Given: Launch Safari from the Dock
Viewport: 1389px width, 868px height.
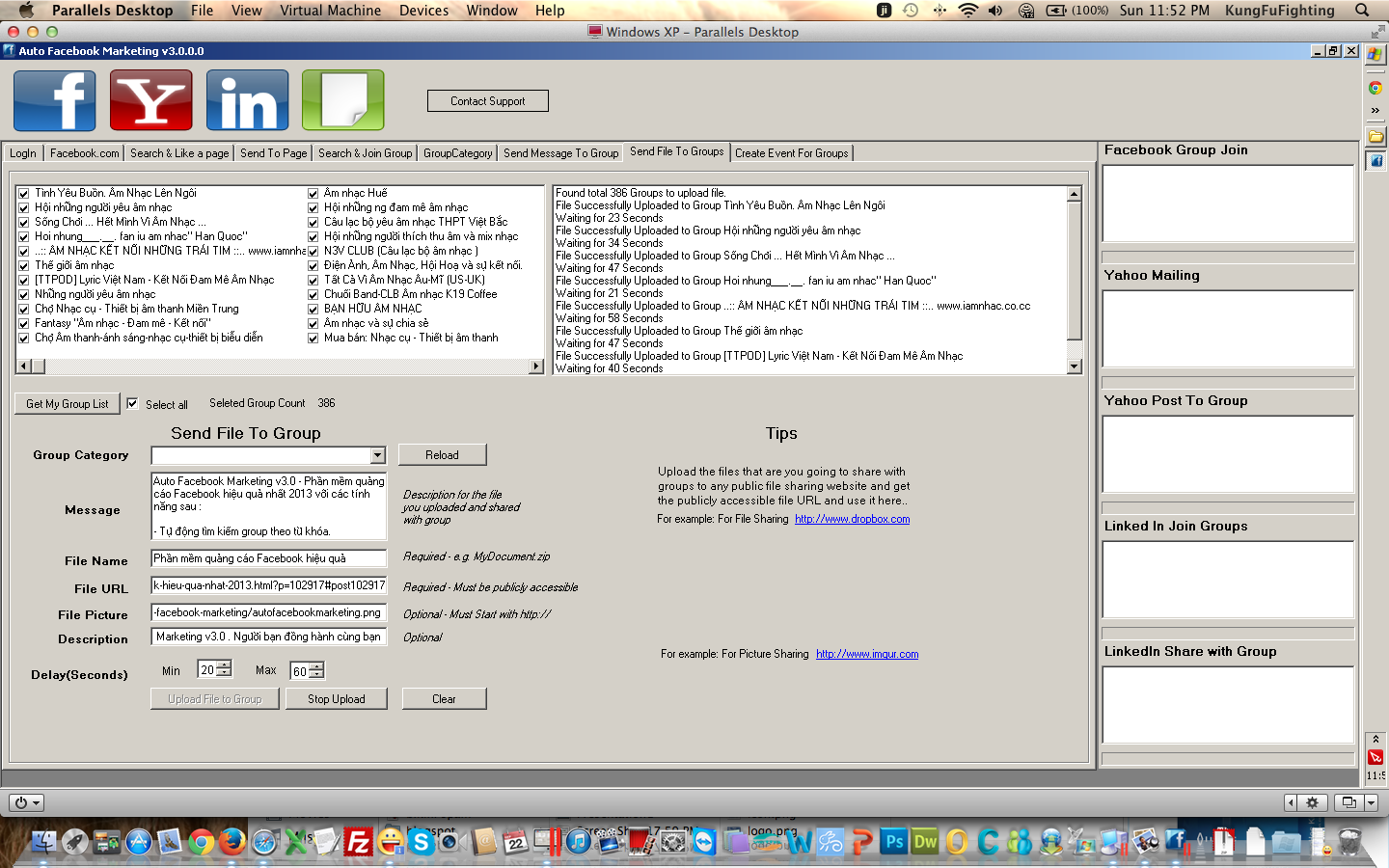Looking at the screenshot, I should click(264, 842).
